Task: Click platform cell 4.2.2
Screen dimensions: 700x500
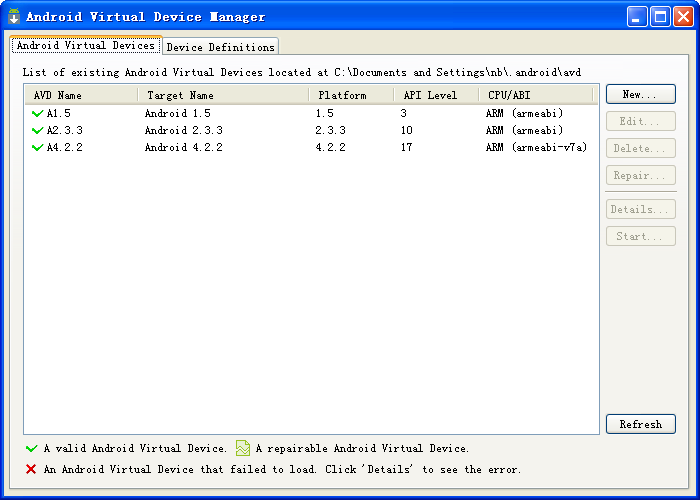Action: pos(330,147)
